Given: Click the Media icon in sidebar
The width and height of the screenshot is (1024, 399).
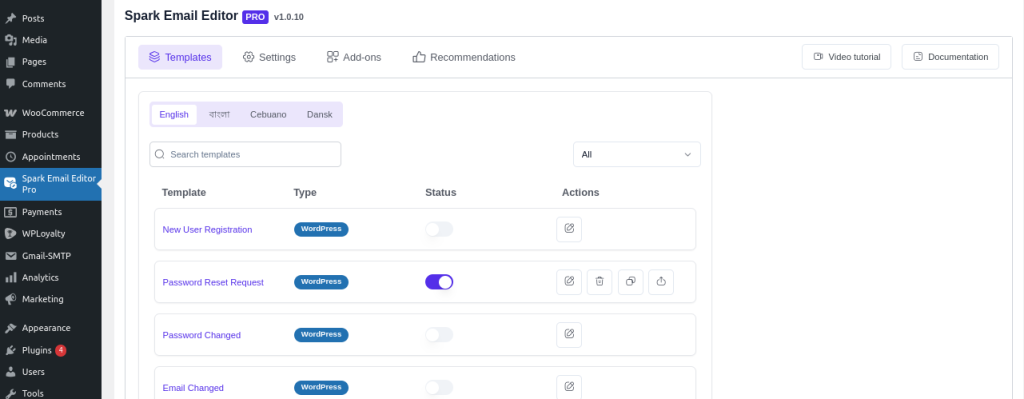Looking at the screenshot, I should (x=10, y=40).
